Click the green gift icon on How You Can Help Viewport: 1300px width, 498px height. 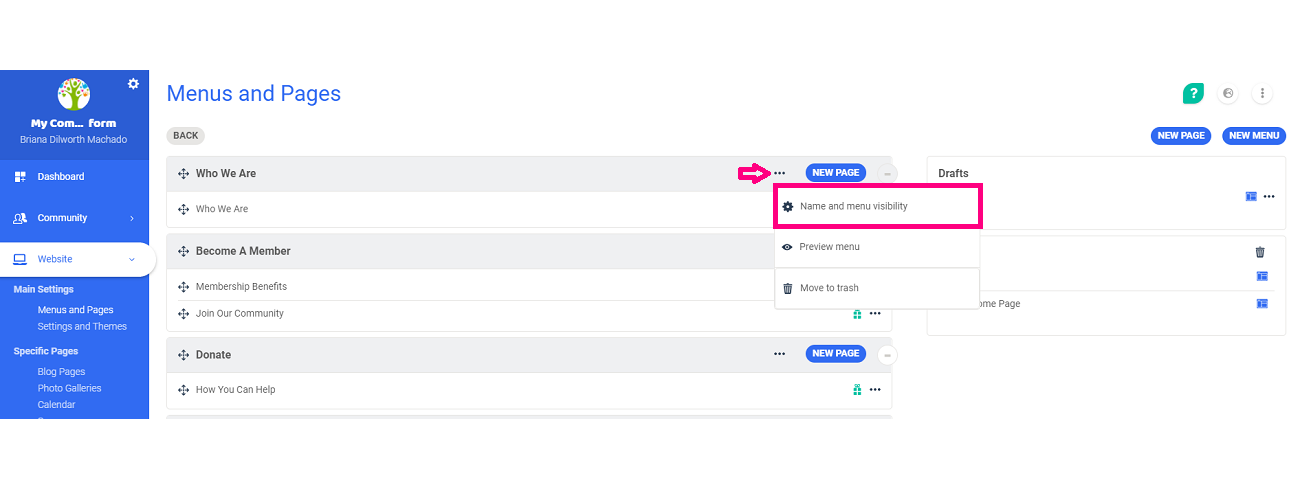click(x=857, y=390)
